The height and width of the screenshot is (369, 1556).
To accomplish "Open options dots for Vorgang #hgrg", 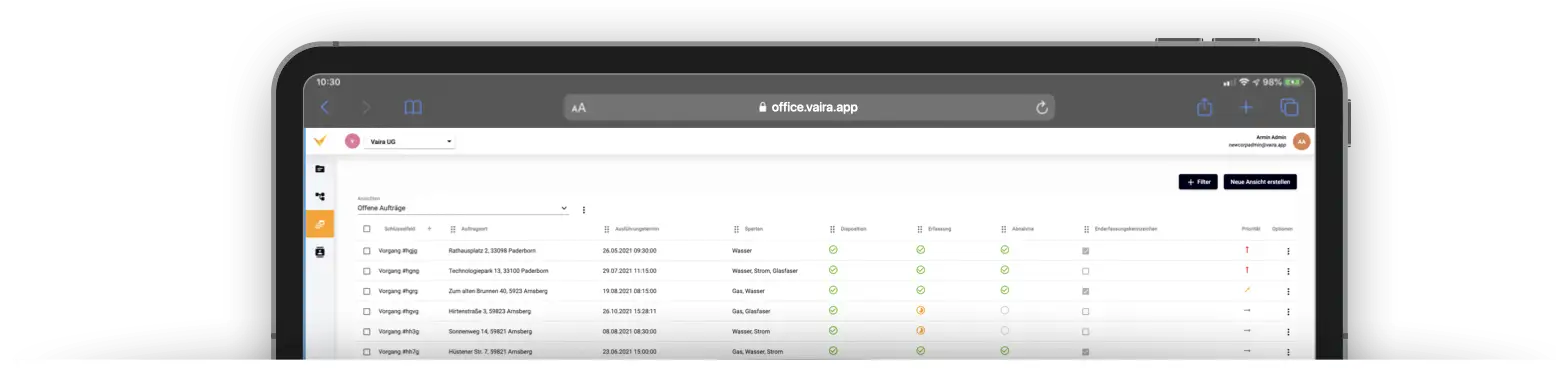I will click(x=1288, y=291).
